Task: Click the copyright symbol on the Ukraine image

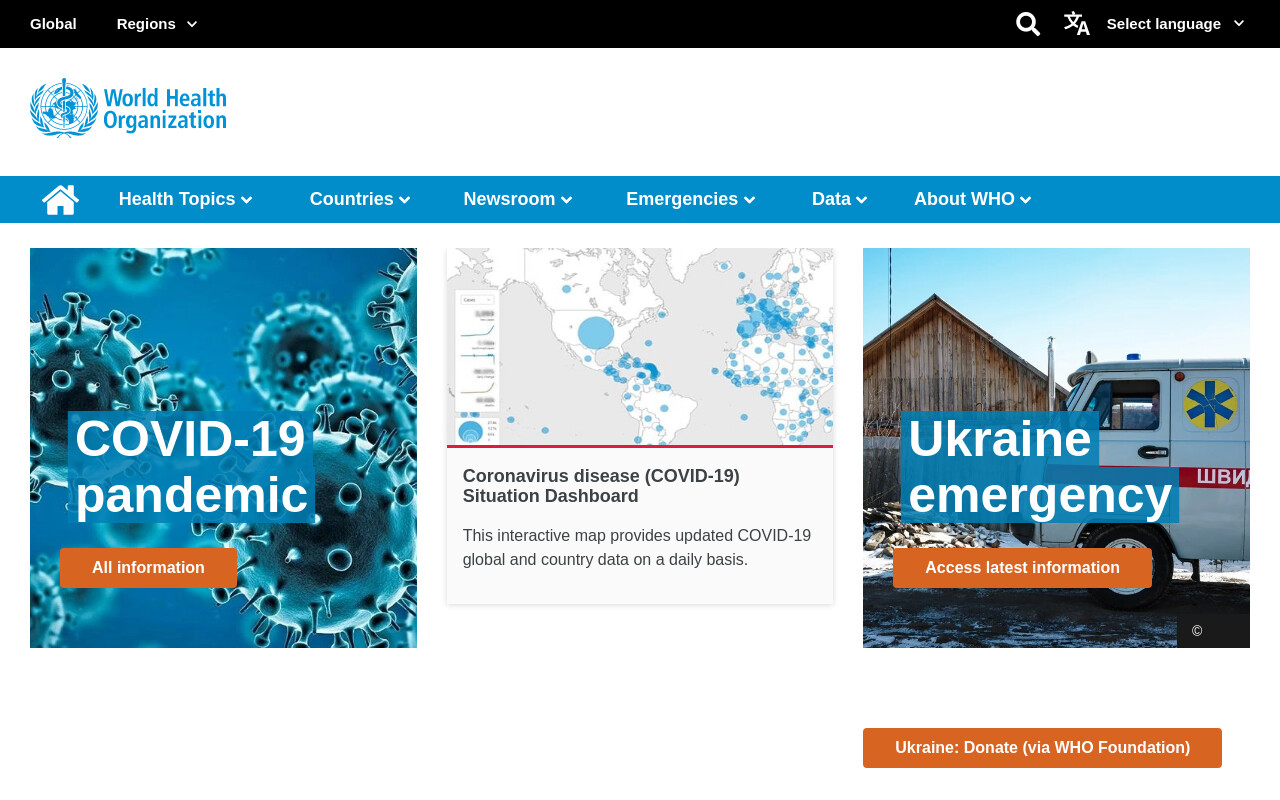Action: 1197,631
